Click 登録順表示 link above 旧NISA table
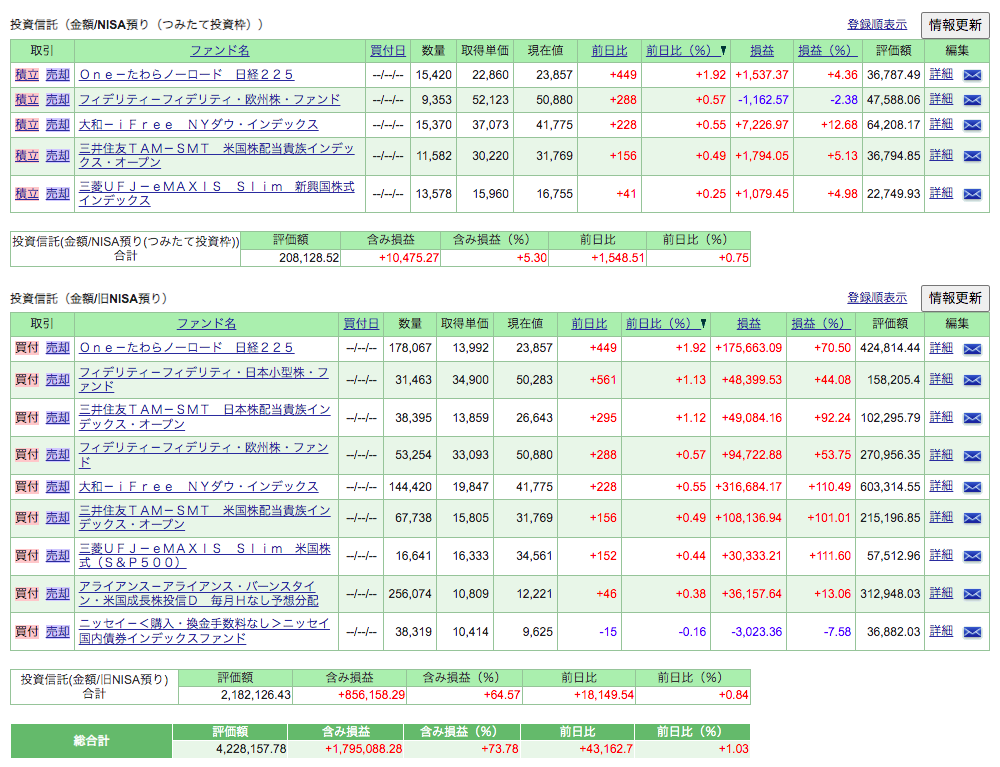This screenshot has width=1000, height=767. pos(877,297)
